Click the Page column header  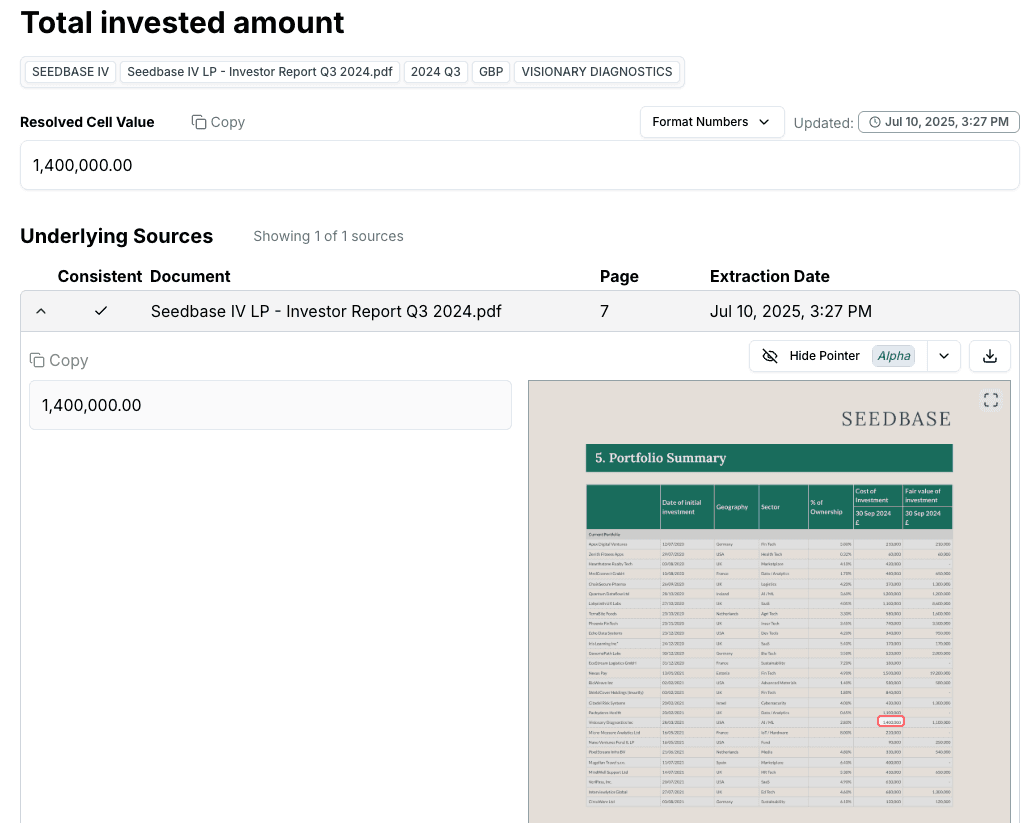point(619,277)
